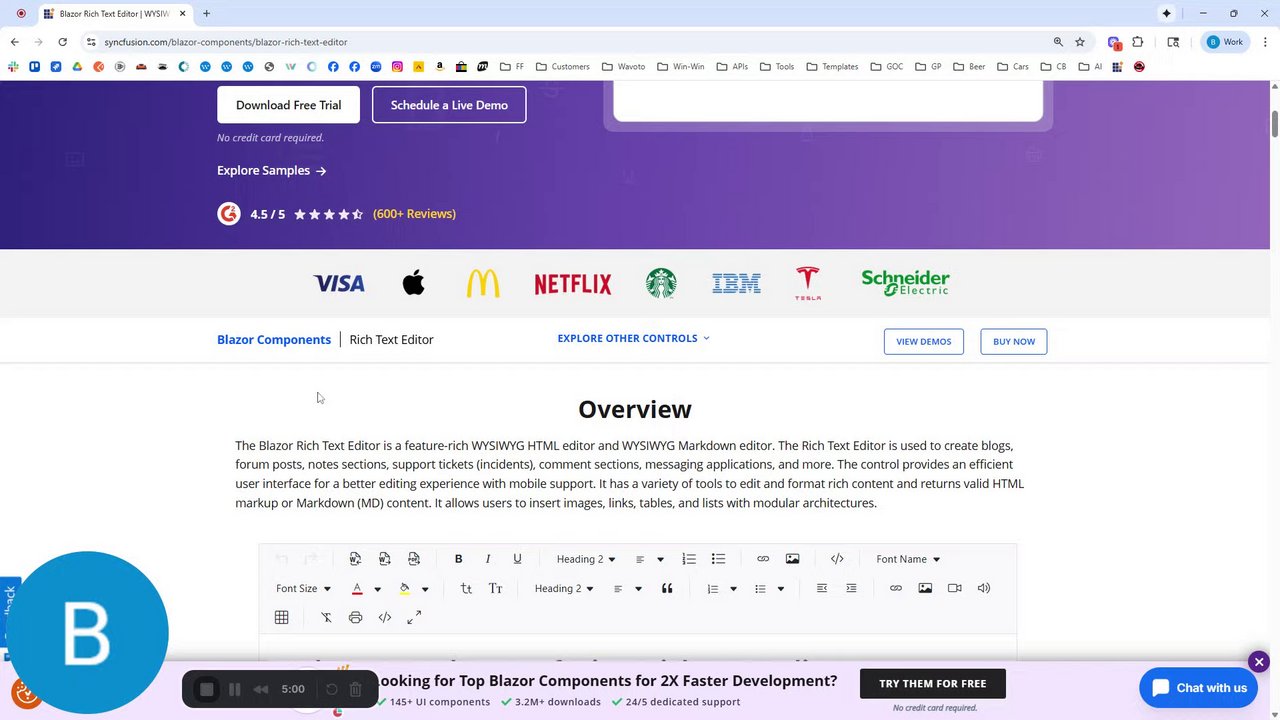Click the Buy Now button

coord(1014,341)
